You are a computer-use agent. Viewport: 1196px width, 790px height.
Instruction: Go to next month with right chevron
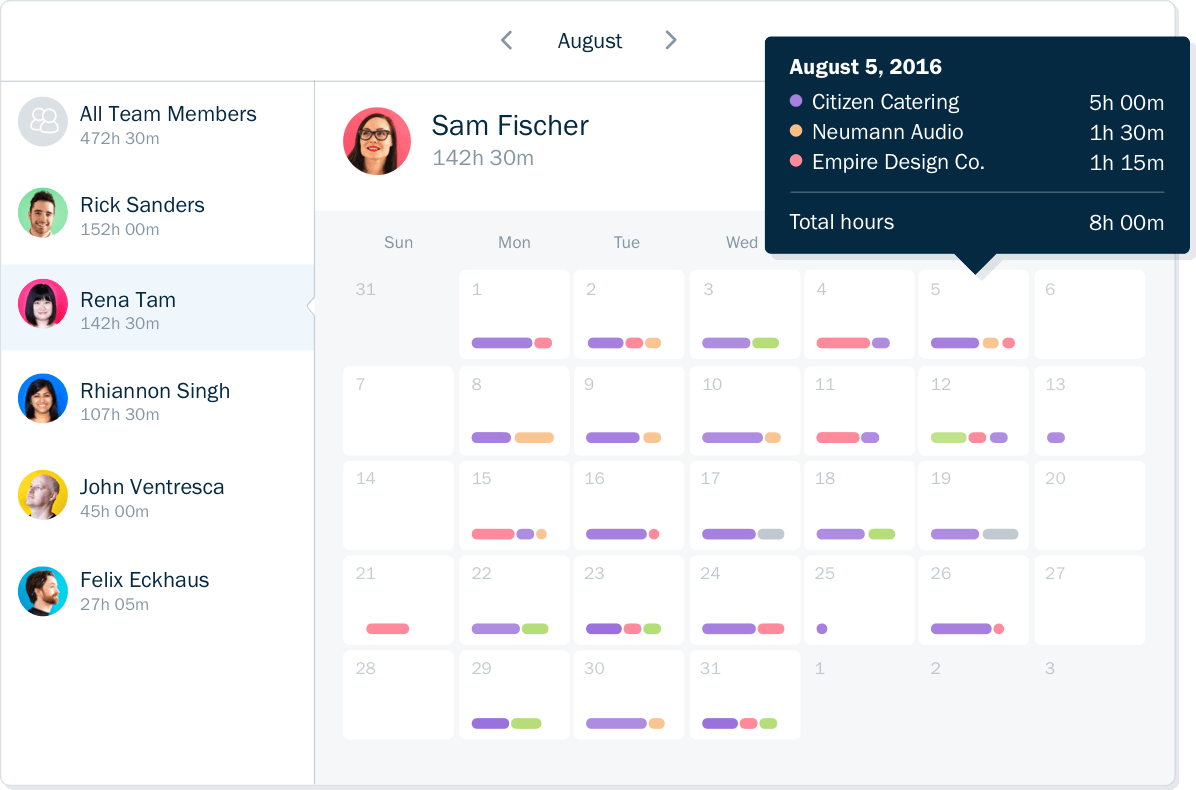pos(670,40)
